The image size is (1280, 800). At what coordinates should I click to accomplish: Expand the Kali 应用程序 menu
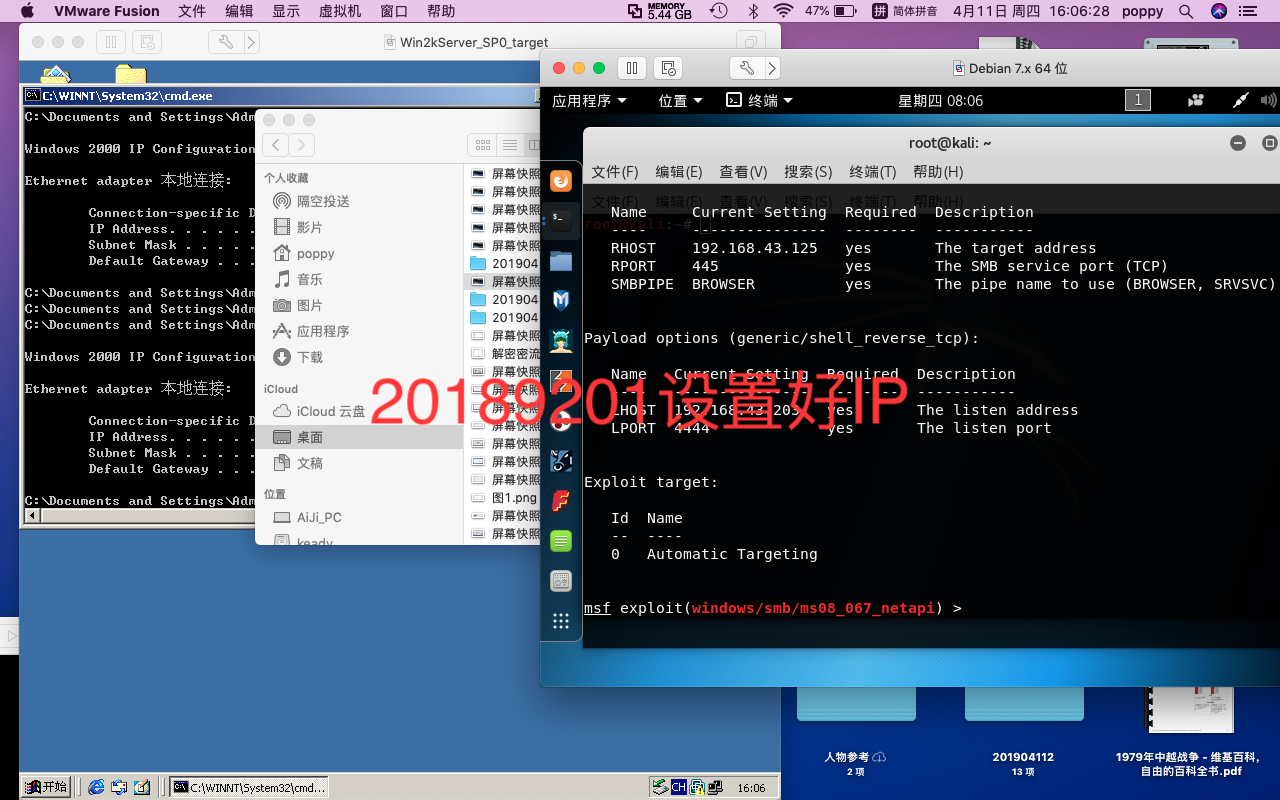point(589,100)
